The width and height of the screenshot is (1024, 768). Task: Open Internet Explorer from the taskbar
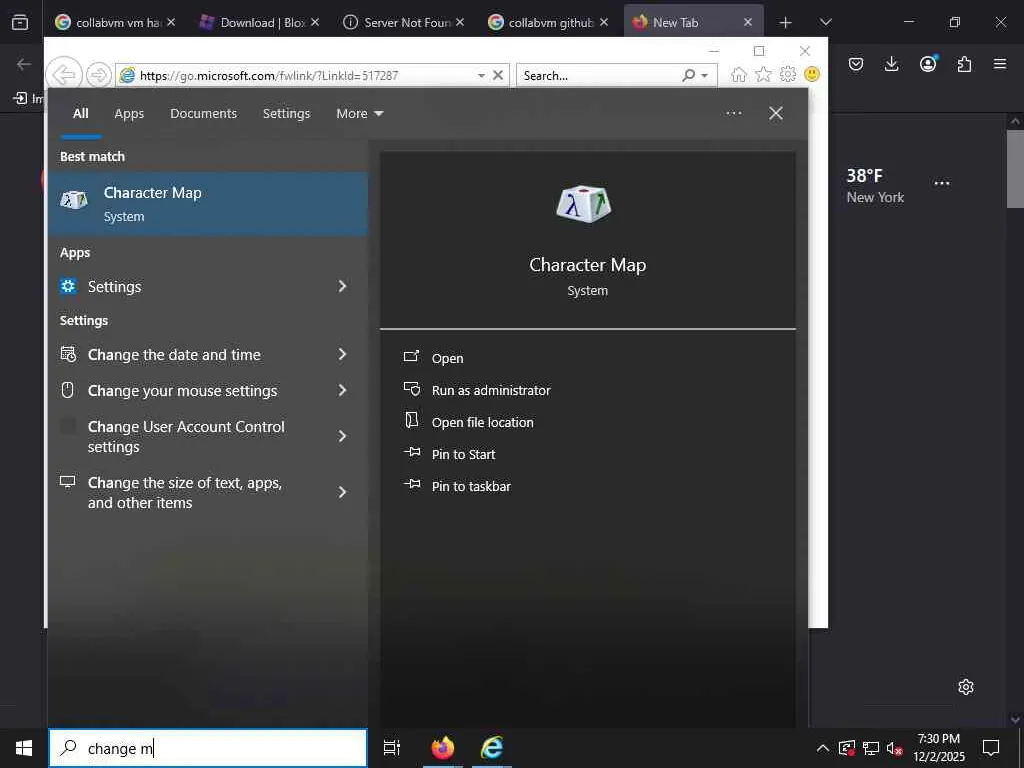(492, 748)
